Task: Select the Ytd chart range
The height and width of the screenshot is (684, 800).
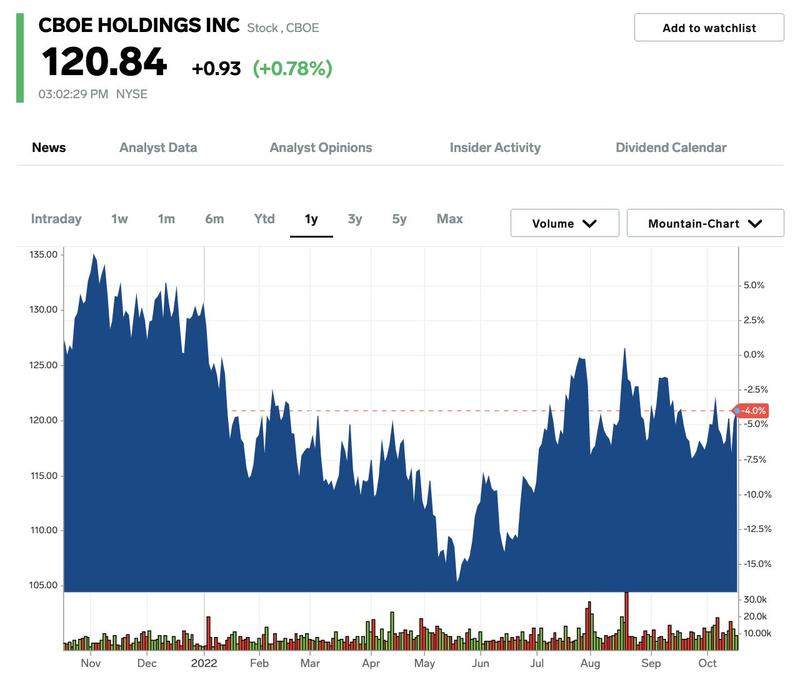Action: pyautogui.click(x=264, y=219)
